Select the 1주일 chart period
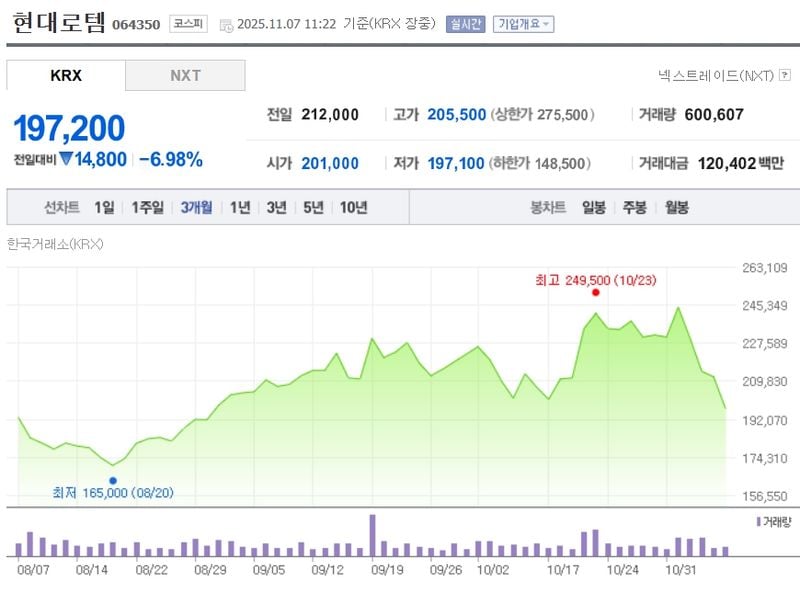Image resolution: width=800 pixels, height=592 pixels. (x=147, y=208)
